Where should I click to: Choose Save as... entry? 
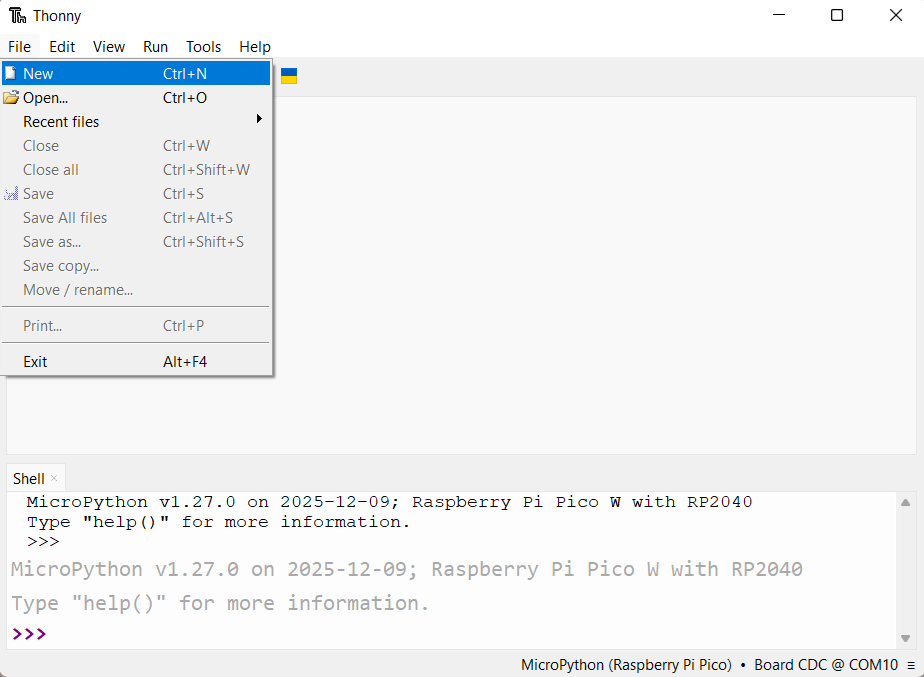pos(136,242)
